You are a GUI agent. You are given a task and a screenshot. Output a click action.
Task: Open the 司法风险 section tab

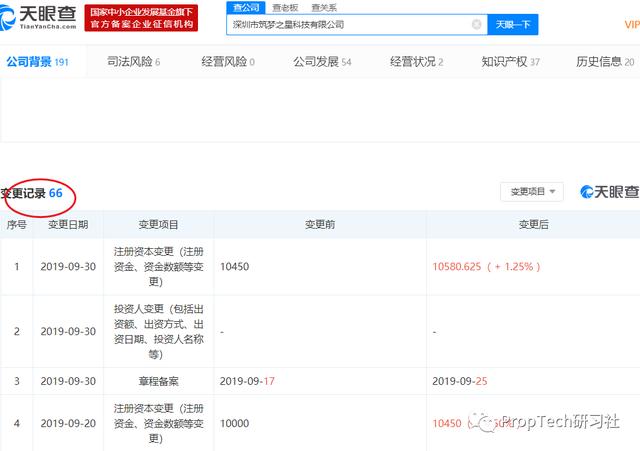[133, 62]
